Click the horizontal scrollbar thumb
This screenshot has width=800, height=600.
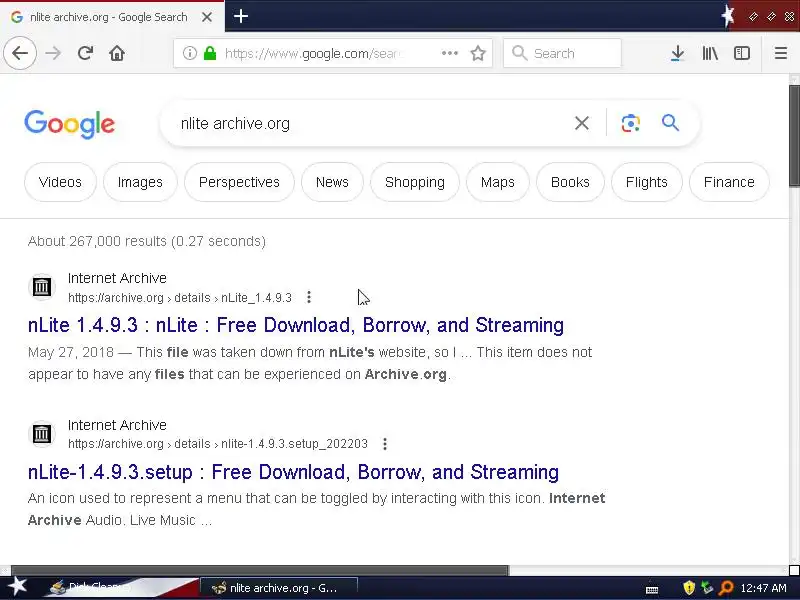tap(260, 570)
